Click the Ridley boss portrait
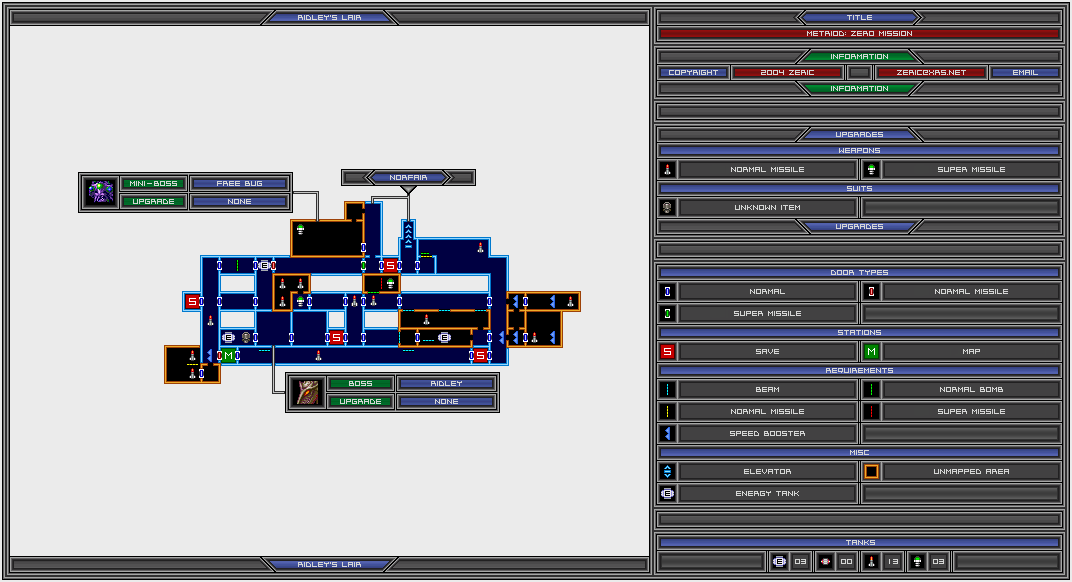1072x582 pixels. 307,392
